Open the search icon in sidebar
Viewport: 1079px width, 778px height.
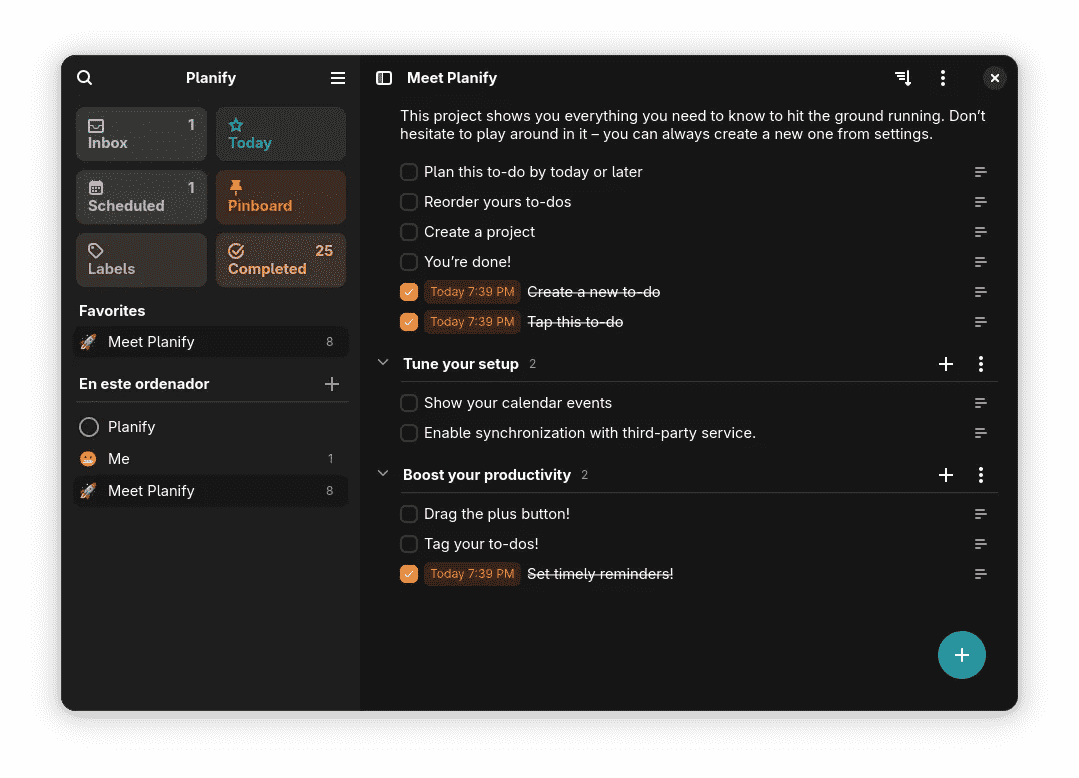85,78
